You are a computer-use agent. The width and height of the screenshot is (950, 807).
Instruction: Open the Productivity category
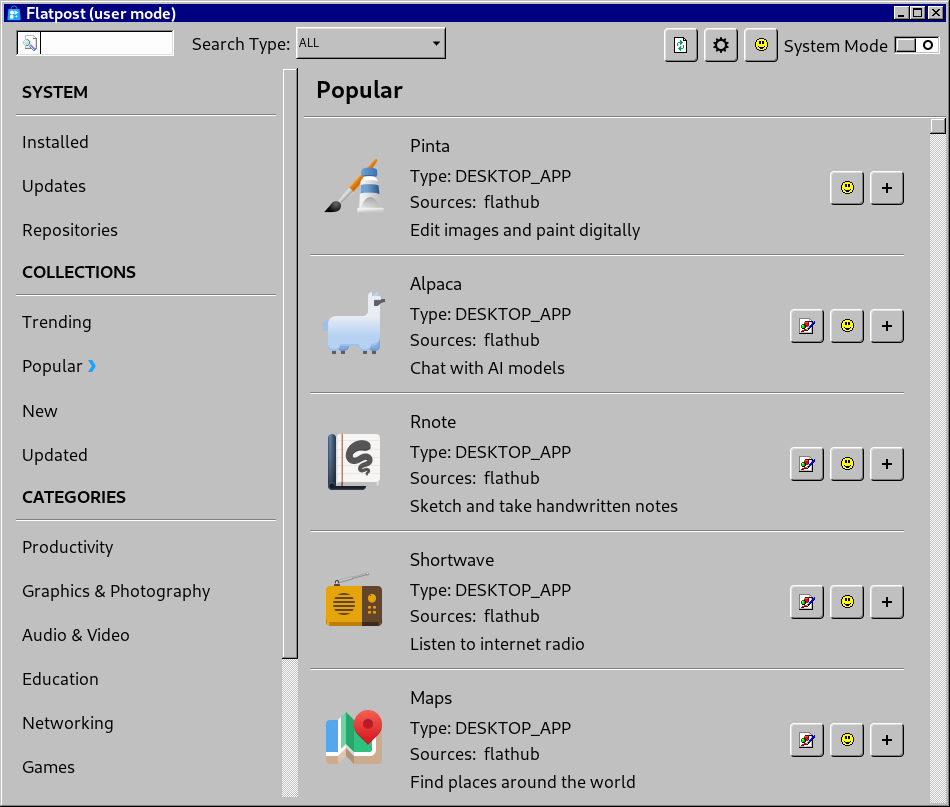point(68,547)
